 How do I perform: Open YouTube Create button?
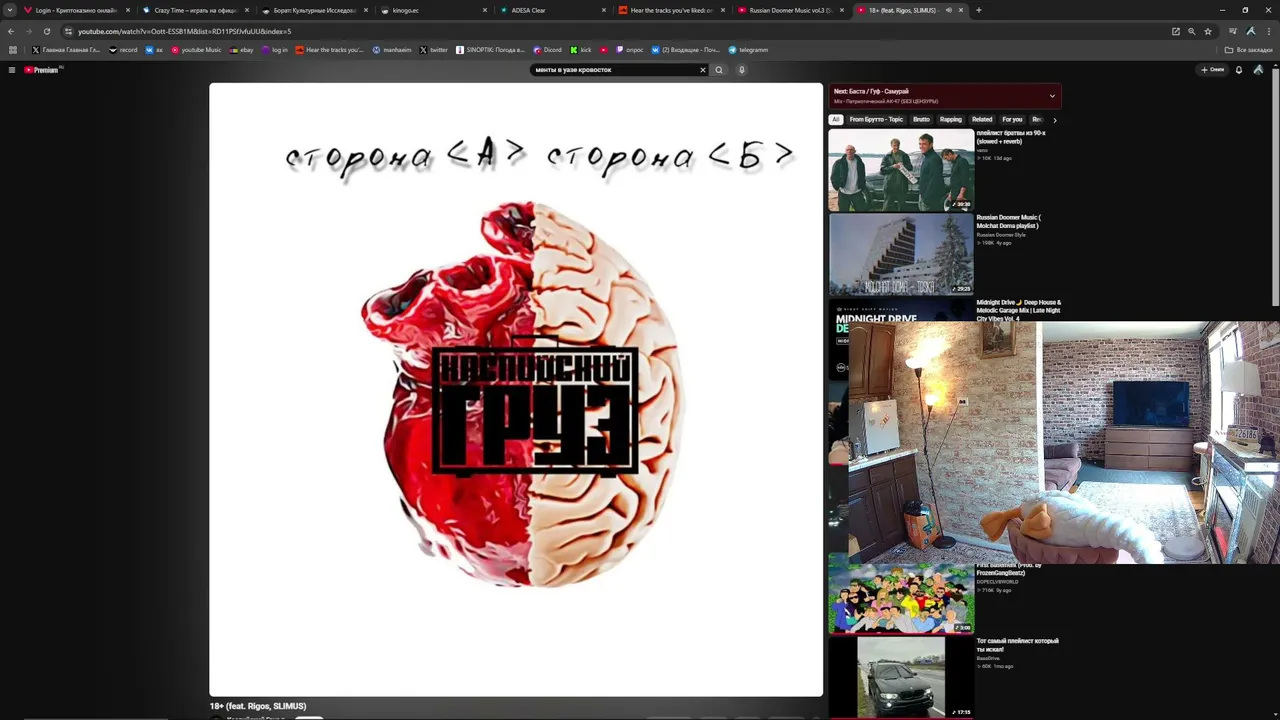1213,70
